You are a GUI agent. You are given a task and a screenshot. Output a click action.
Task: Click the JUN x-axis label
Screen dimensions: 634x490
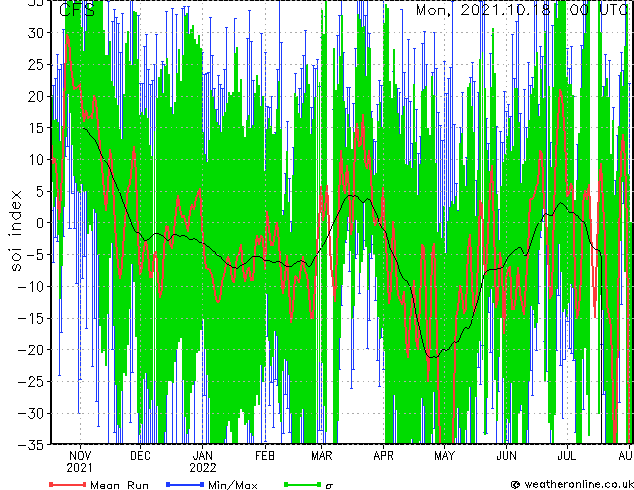507,456
